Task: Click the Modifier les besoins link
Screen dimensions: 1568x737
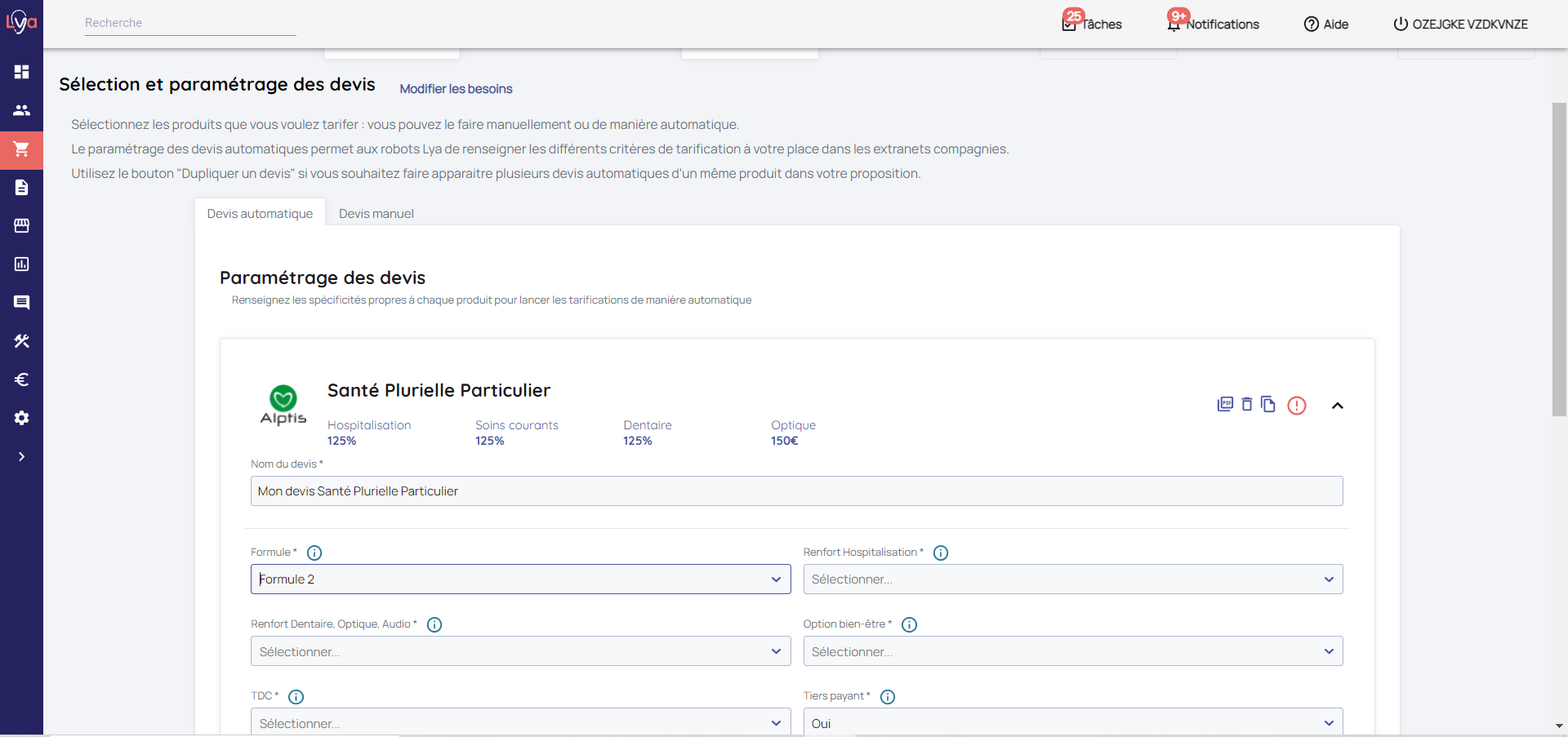Action: click(456, 89)
